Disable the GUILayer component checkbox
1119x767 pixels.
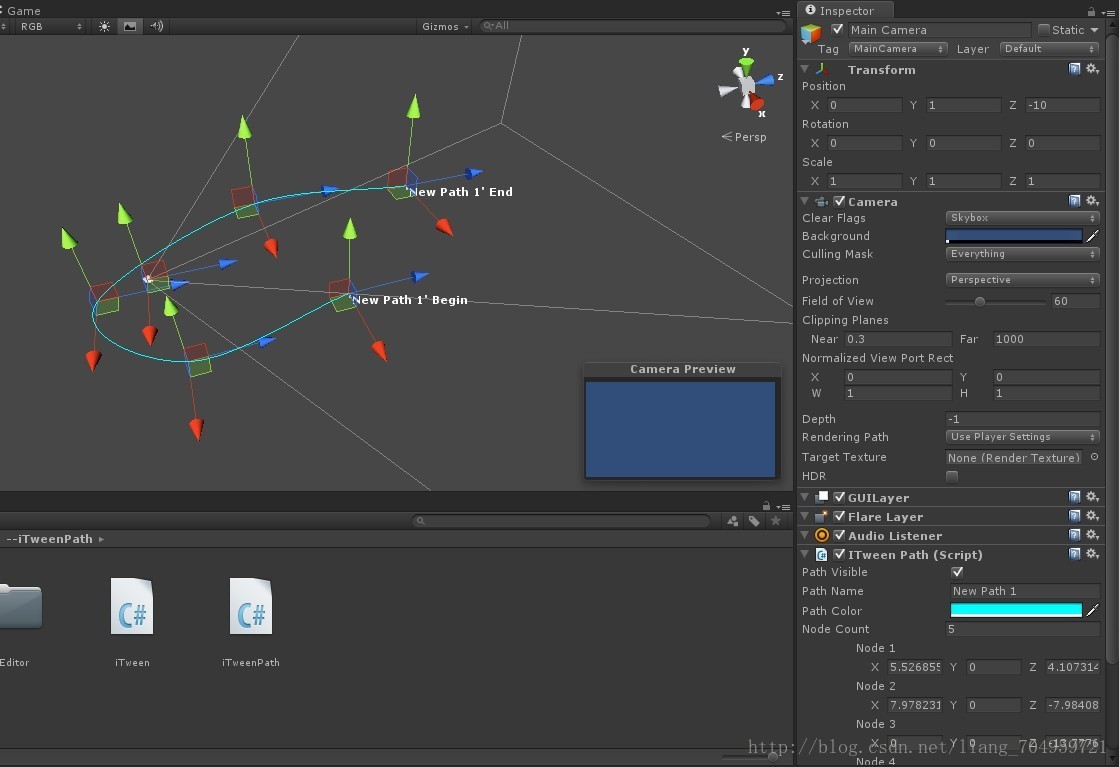point(839,497)
